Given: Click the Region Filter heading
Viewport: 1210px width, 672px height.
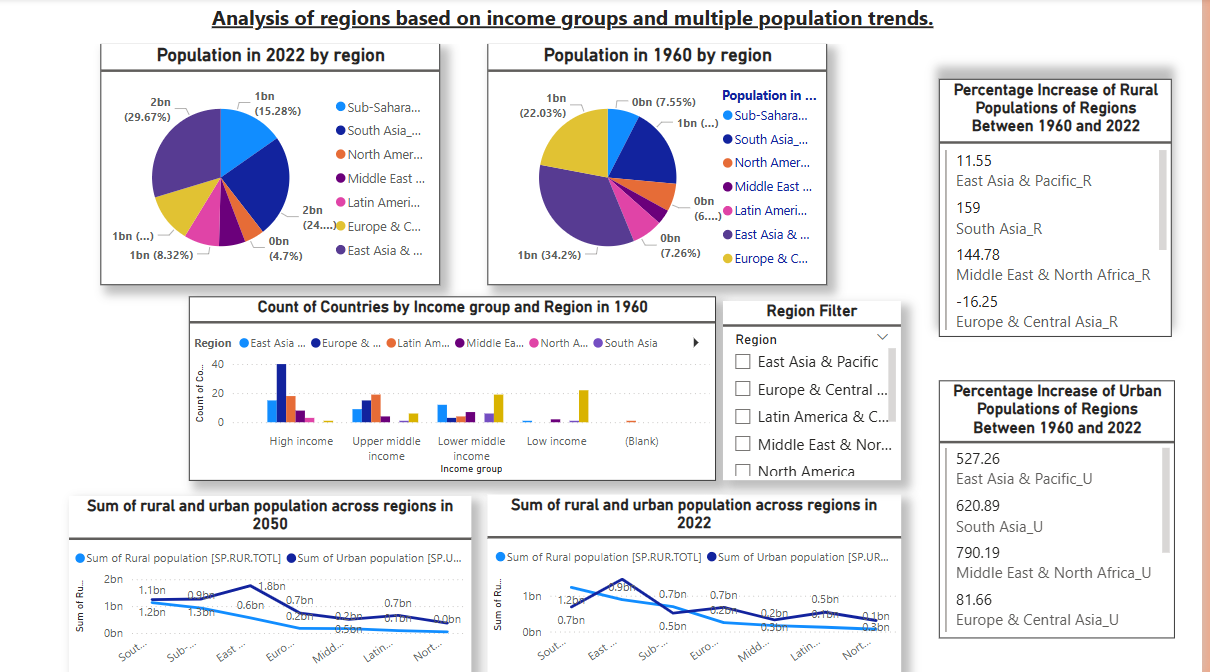Looking at the screenshot, I should point(811,311).
